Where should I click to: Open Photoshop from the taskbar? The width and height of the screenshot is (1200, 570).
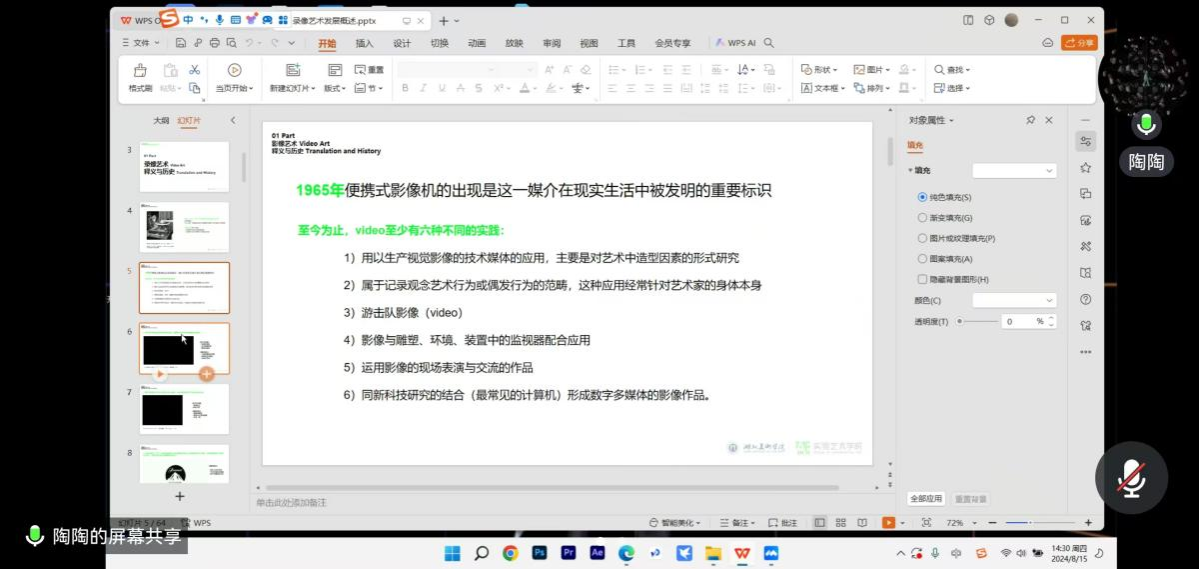pos(539,553)
